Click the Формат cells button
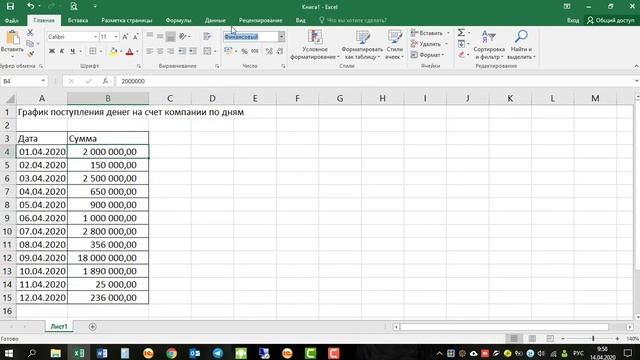 pyautogui.click(x=427, y=54)
